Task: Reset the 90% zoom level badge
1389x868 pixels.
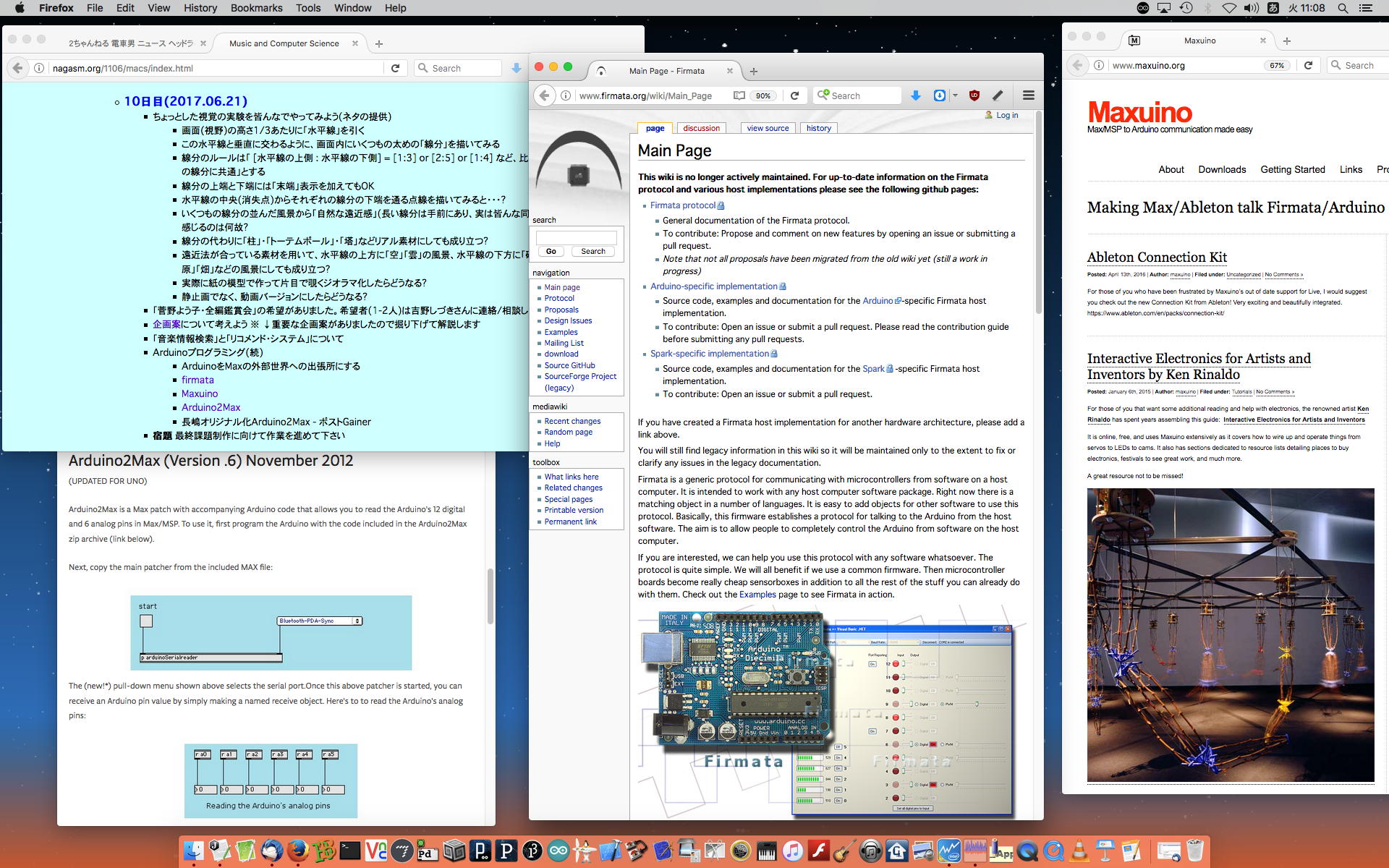Action: pos(763,95)
